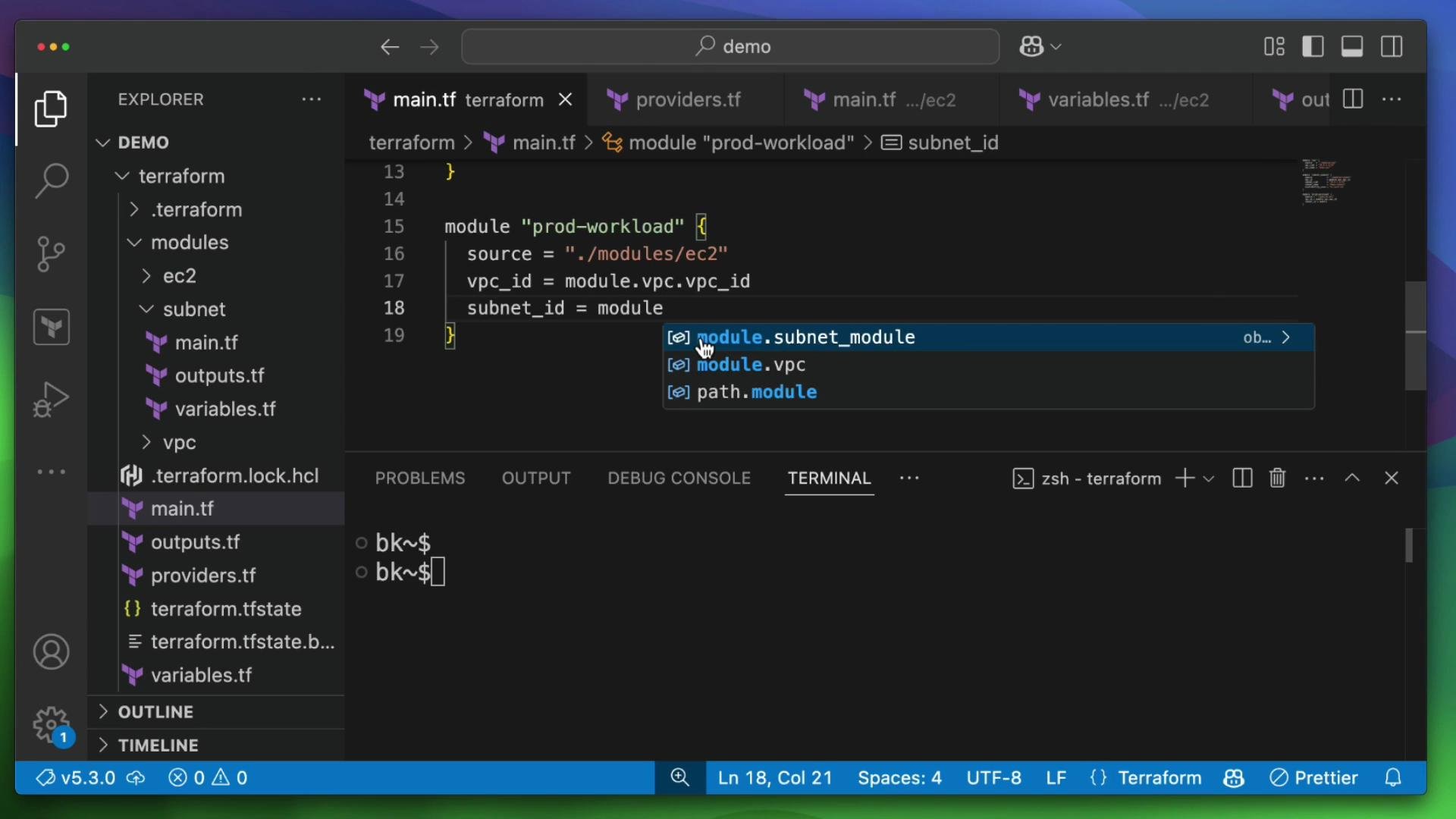The width and height of the screenshot is (1456, 819).
Task: Open the Terraform extension view
Action: point(51,327)
